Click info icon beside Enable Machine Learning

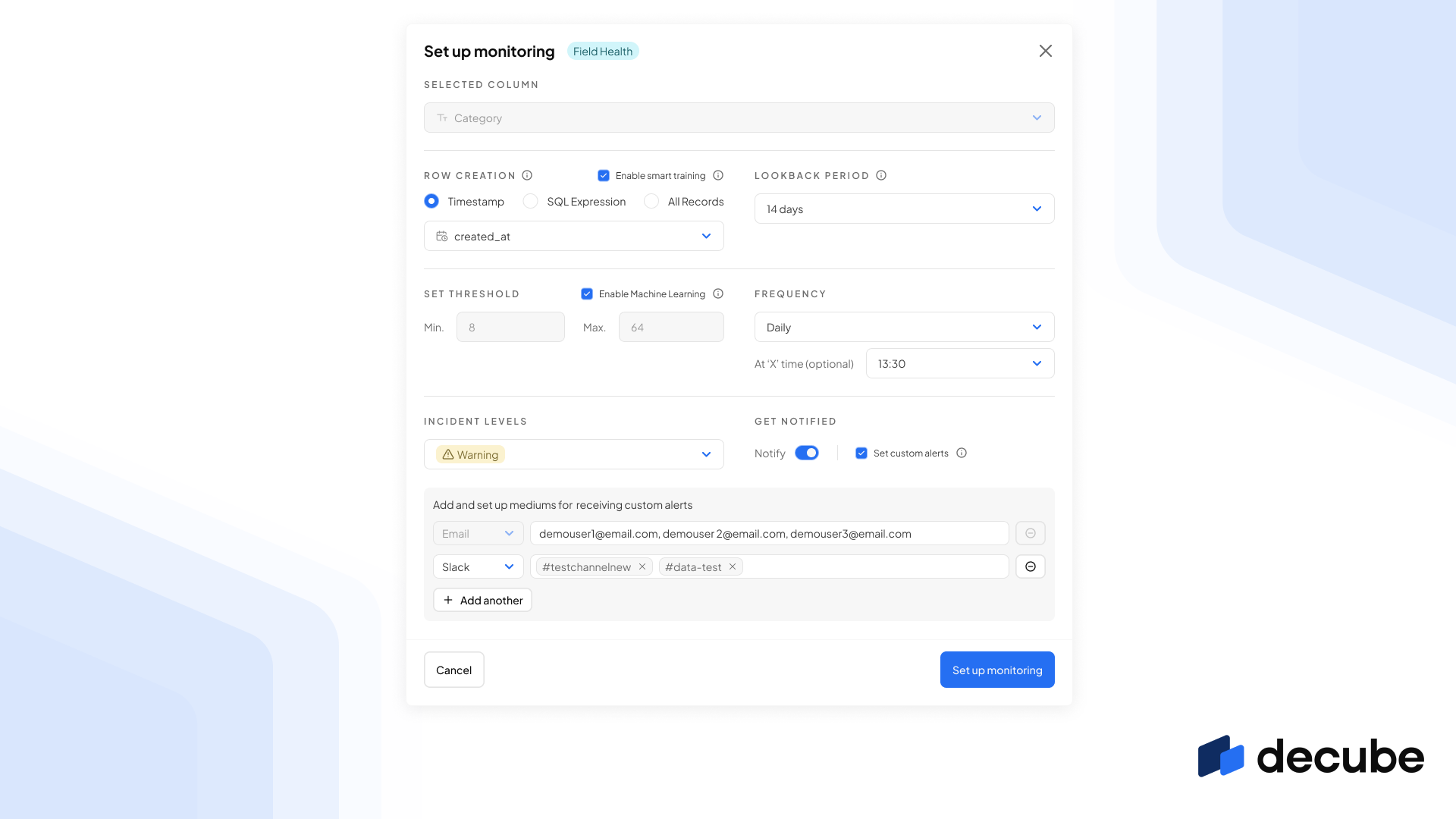click(x=718, y=293)
